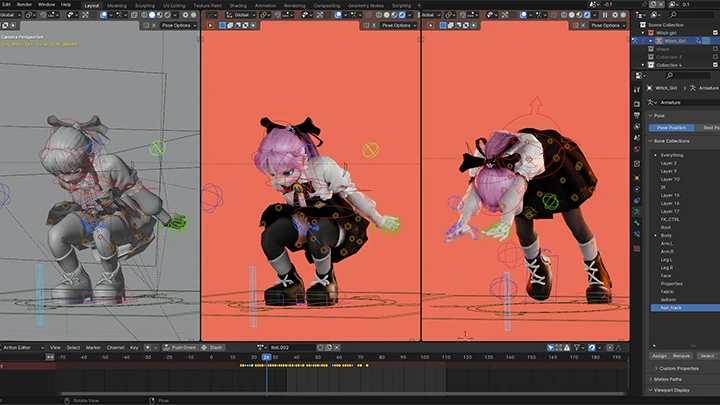The image size is (720, 405).
Task: Select solid shading in left viewport header
Action: coord(152,15)
